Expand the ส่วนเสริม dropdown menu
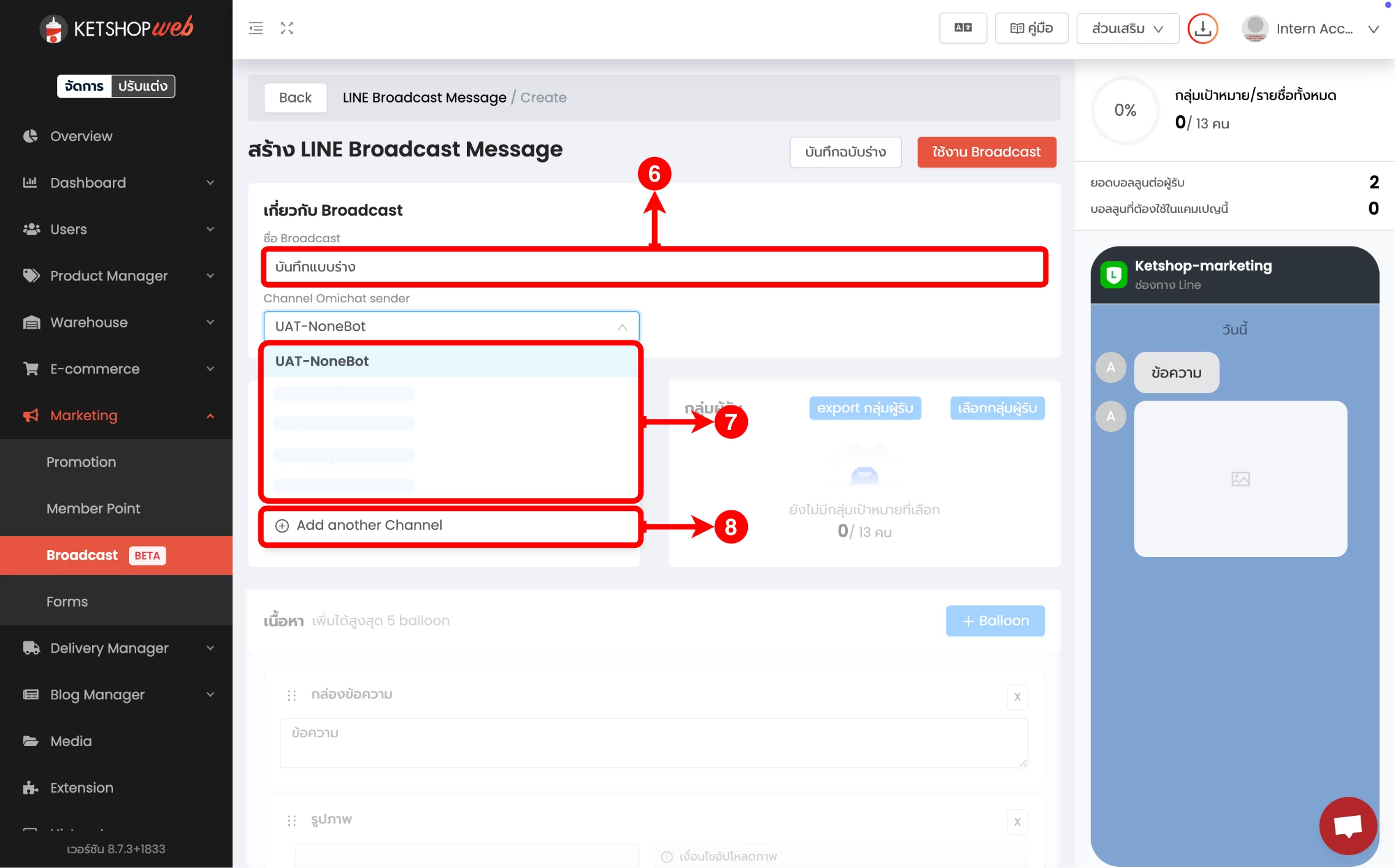Screen dimensions: 1395x868 1127,29
